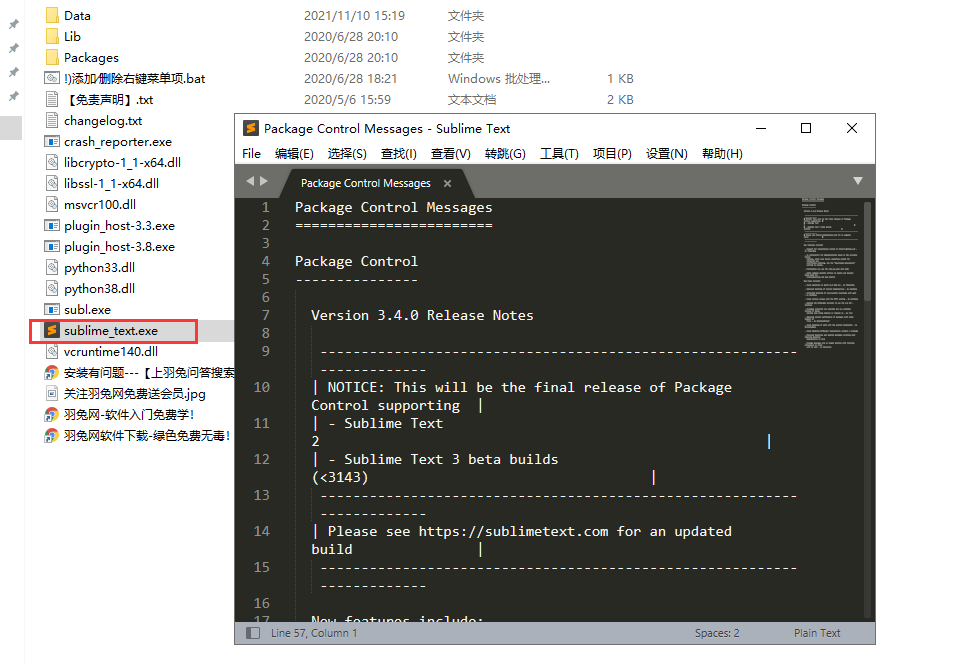Screen dimensions: 962x665
Task: Open the tab list dropdown arrow
Action: [x=858, y=180]
